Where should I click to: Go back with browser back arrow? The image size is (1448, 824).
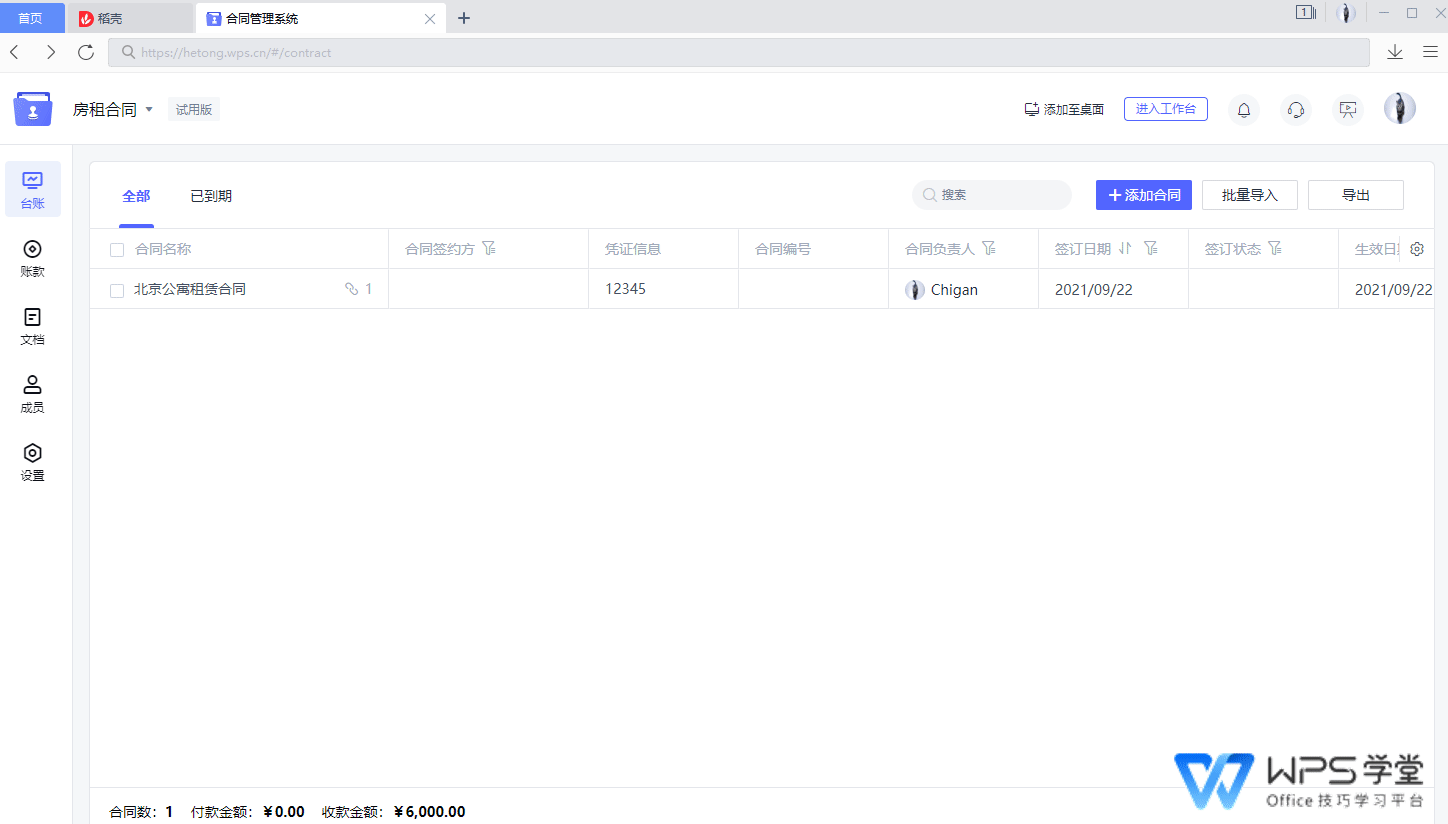[x=14, y=52]
